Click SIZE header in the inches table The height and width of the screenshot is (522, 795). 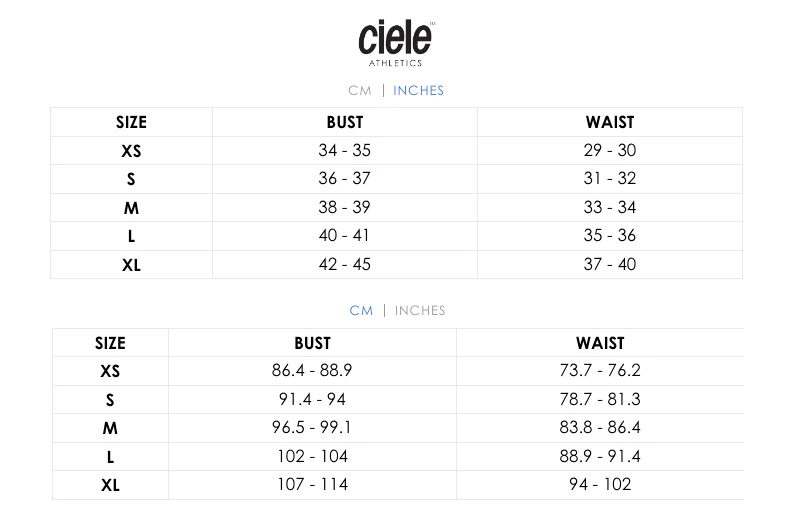131,122
